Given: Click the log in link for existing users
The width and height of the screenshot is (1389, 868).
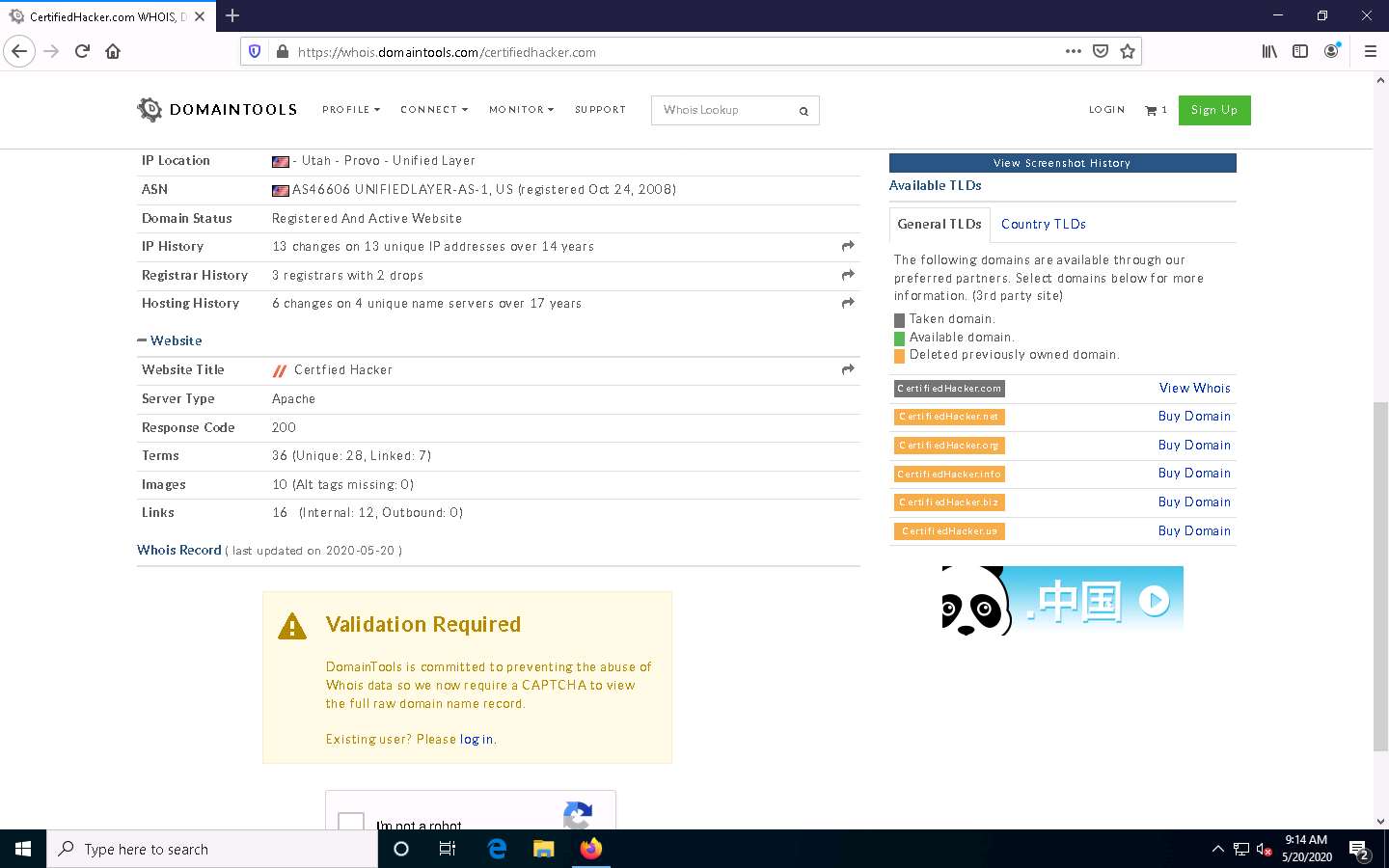Looking at the screenshot, I should pos(477,739).
